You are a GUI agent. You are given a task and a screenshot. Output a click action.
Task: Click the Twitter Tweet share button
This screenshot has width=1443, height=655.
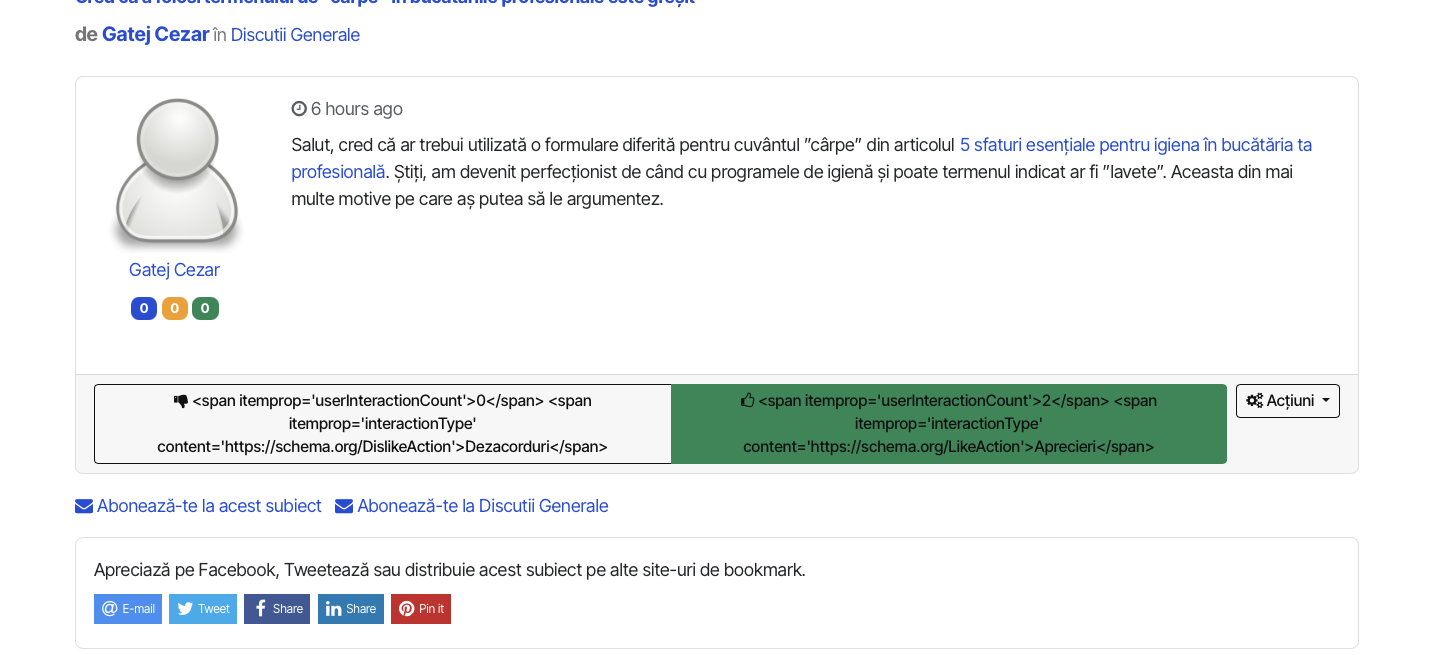pos(203,609)
